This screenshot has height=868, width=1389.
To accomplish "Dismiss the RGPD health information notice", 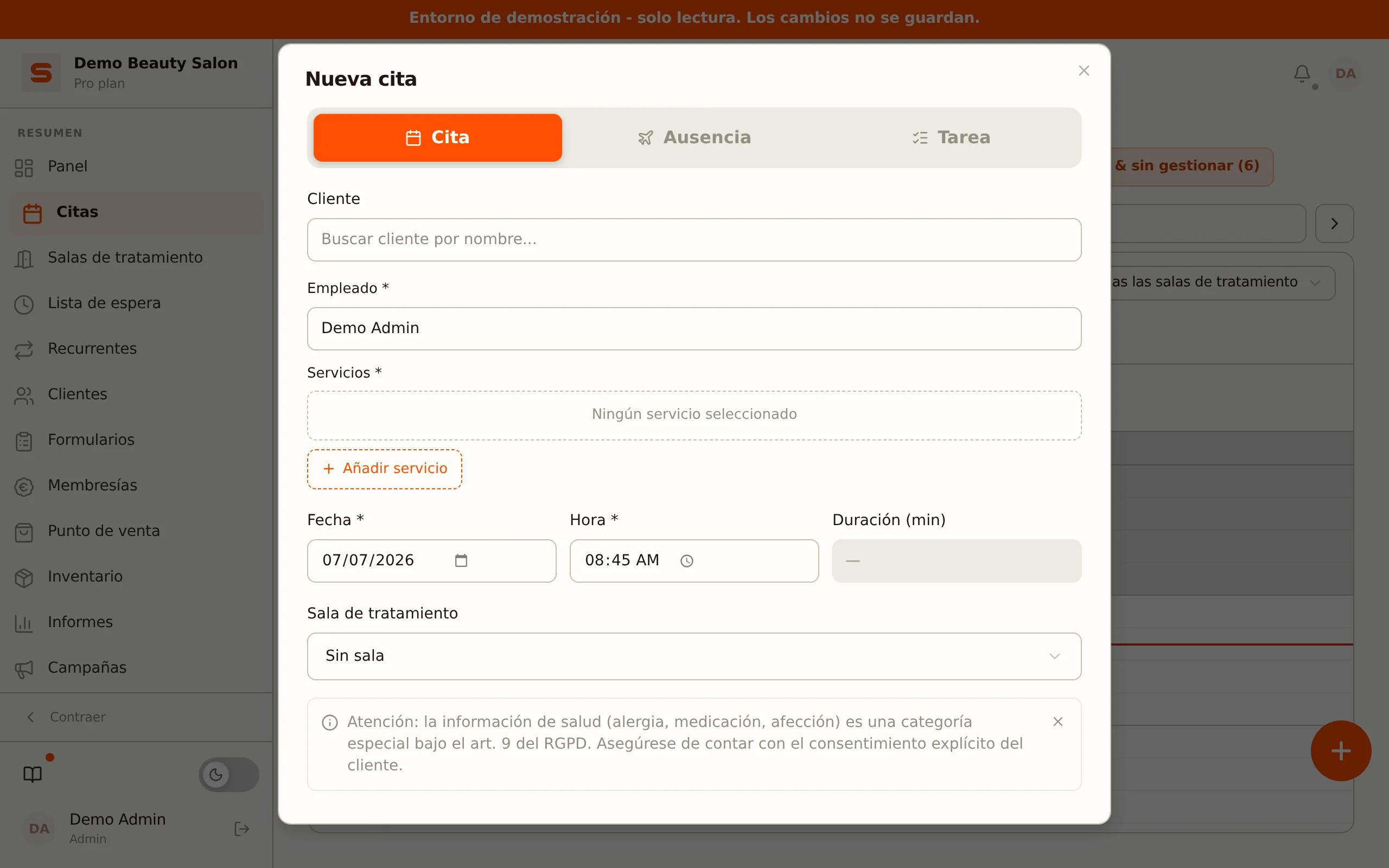I will click(1058, 722).
